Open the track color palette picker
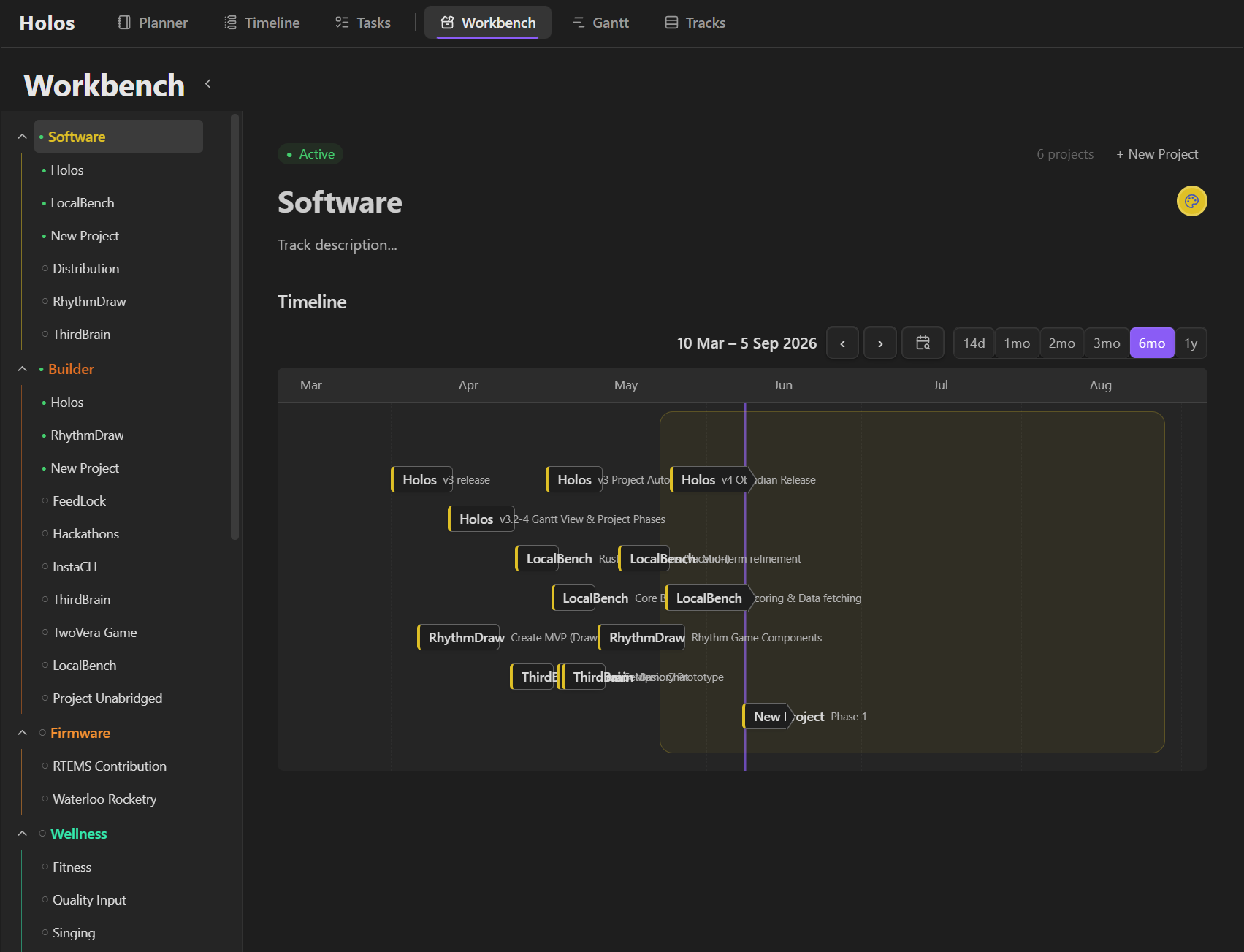 click(1191, 201)
